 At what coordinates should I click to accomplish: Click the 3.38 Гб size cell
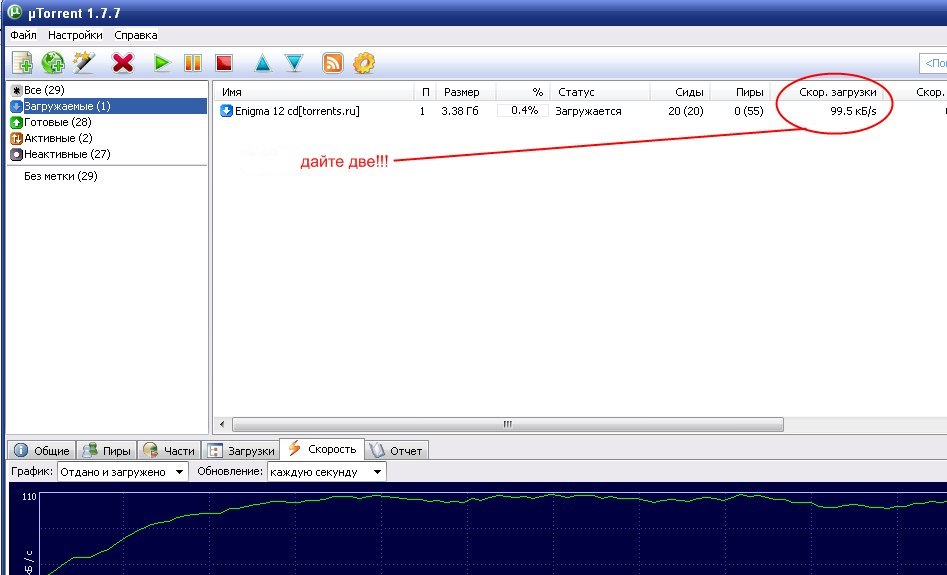(x=460, y=111)
